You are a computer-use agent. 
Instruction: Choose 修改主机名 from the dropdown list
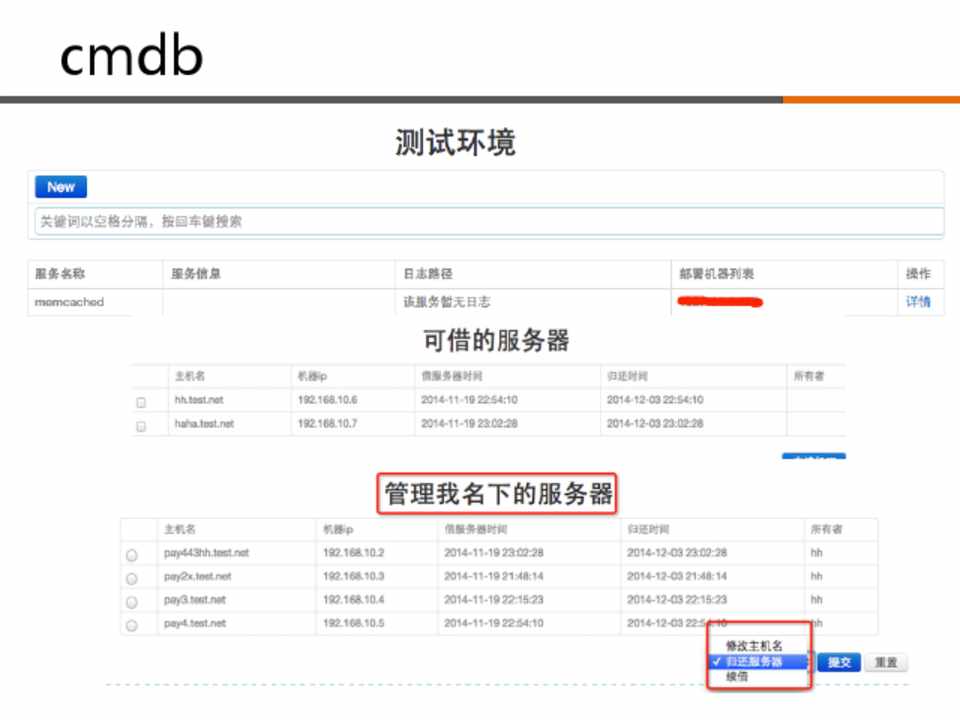tap(754, 646)
